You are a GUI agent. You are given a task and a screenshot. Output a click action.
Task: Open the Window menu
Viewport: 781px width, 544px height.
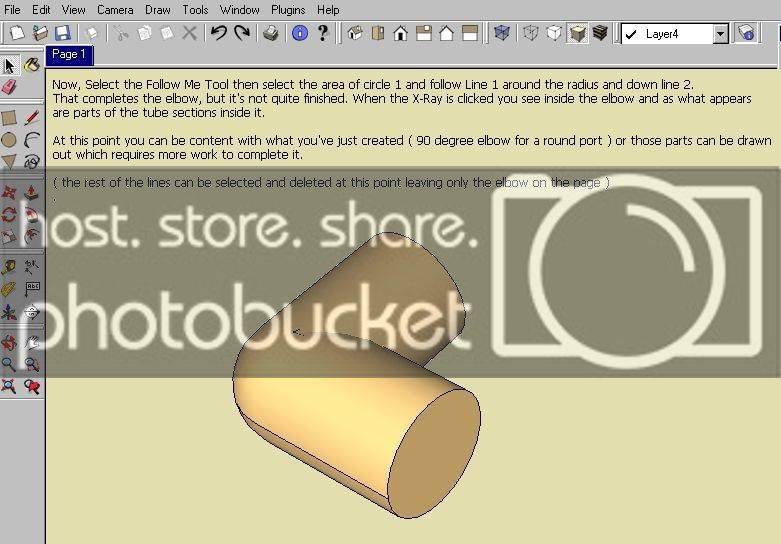click(x=240, y=9)
